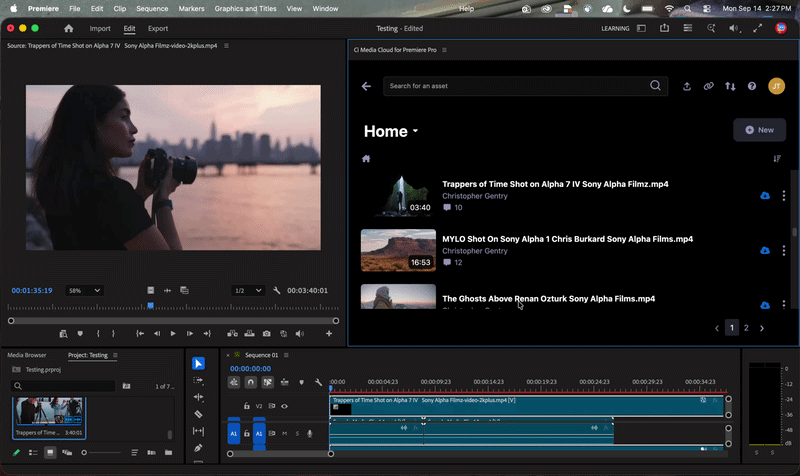Open Quick Export share icon in header
Viewport: 800px width, 476px height.
[664, 28]
